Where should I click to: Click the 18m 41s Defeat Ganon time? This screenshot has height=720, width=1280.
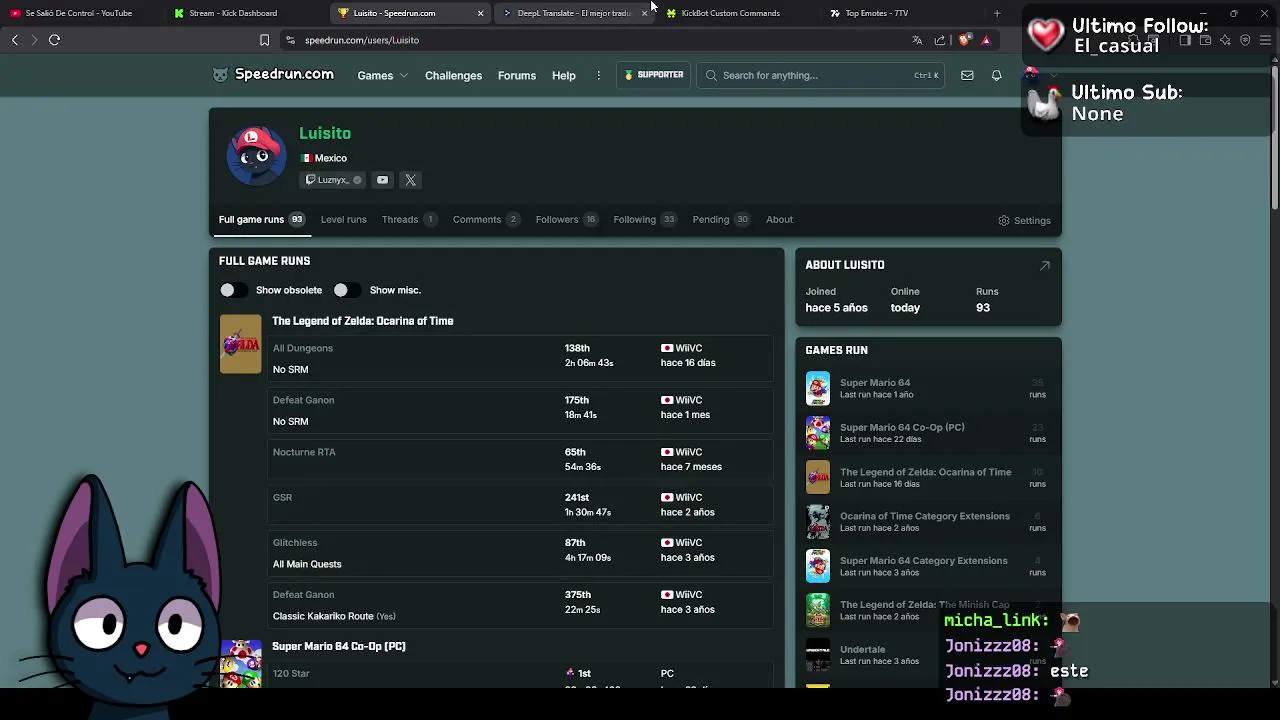pos(581,415)
